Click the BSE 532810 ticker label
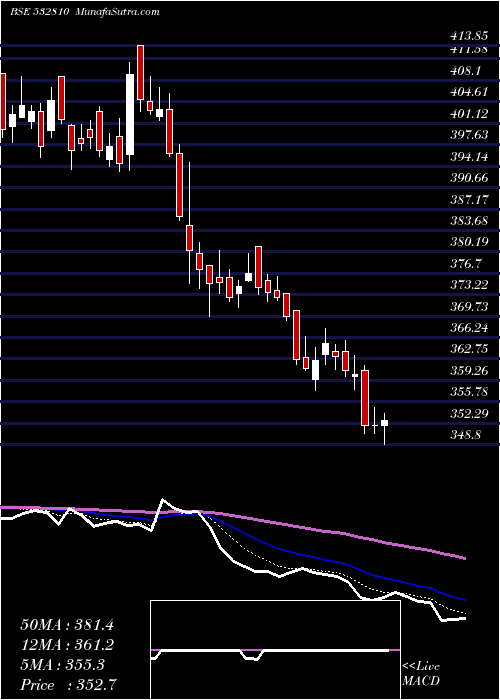This screenshot has width=500, height=700. coord(39,12)
